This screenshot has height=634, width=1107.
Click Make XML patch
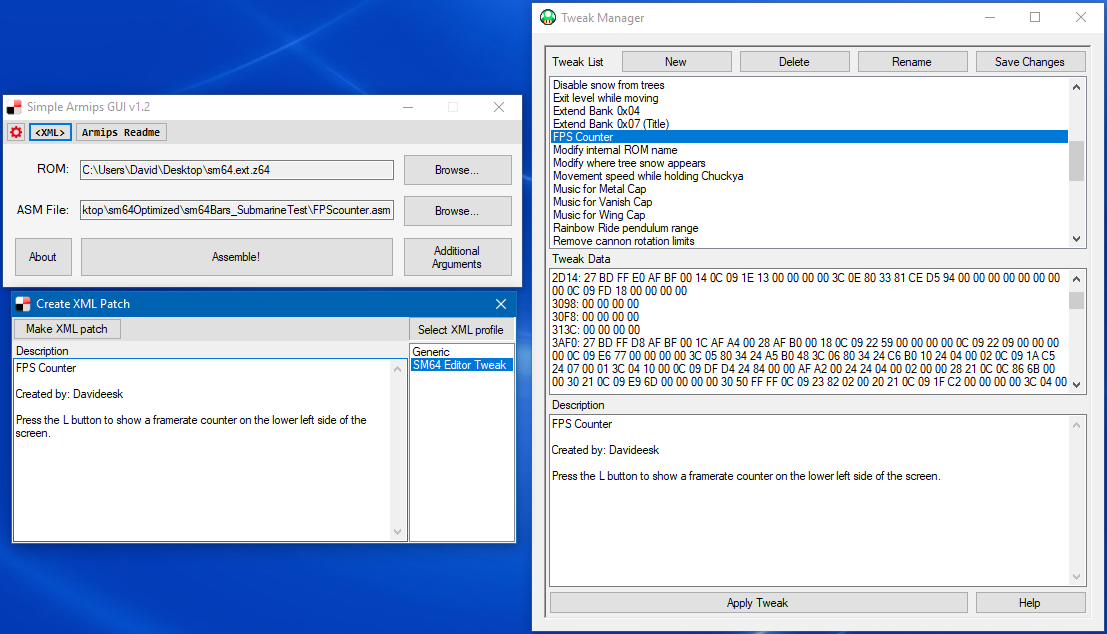pos(67,329)
